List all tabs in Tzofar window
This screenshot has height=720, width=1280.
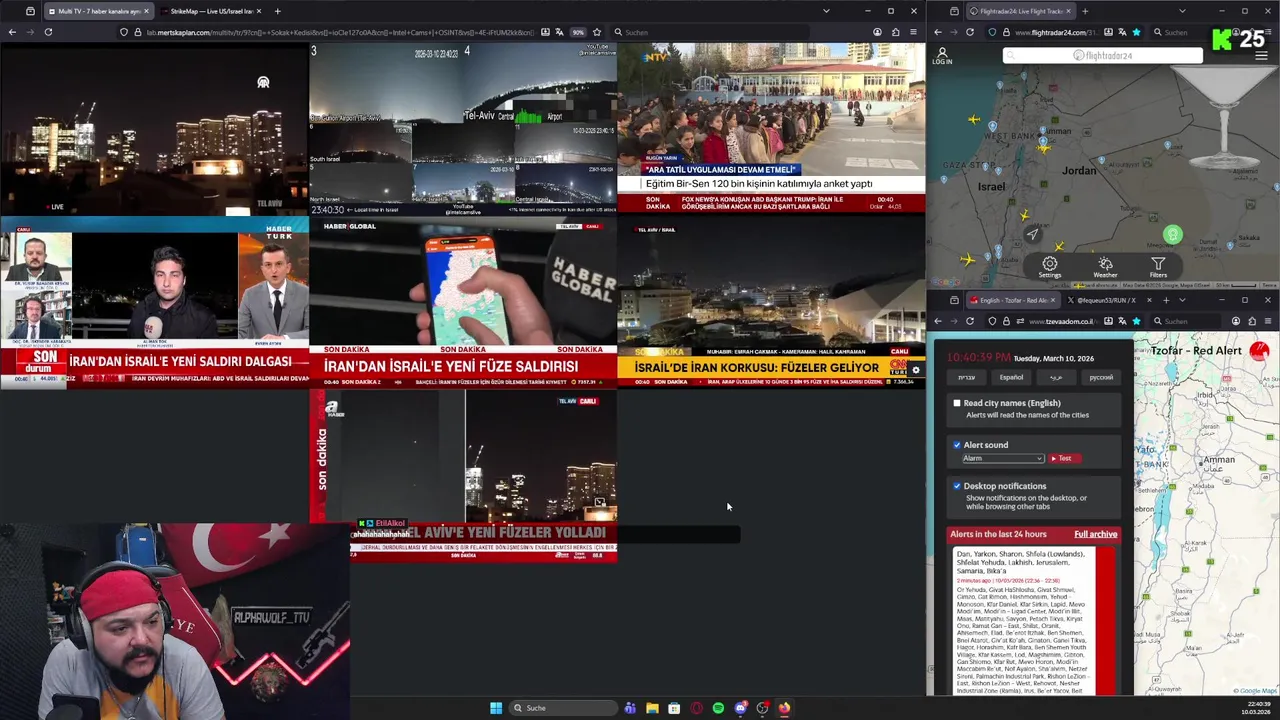click(x=1182, y=300)
